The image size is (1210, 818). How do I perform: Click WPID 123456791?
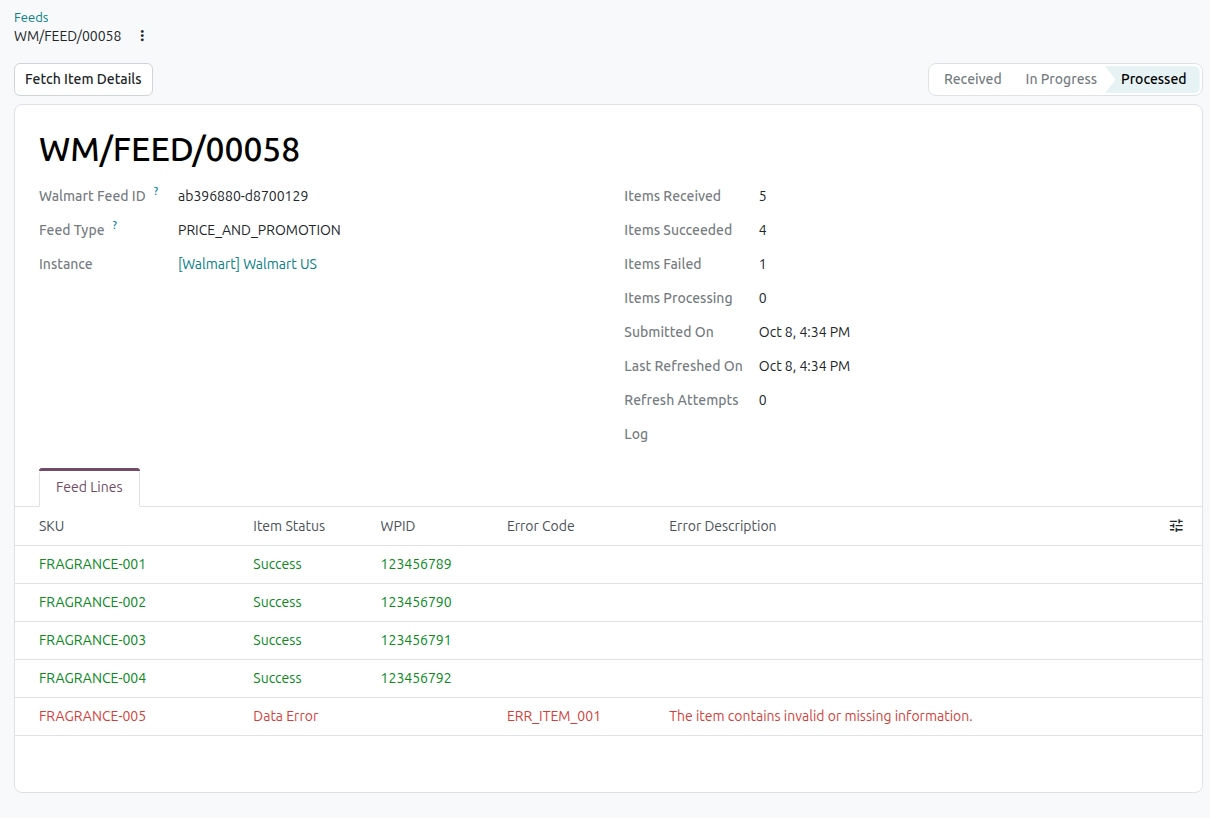(416, 640)
